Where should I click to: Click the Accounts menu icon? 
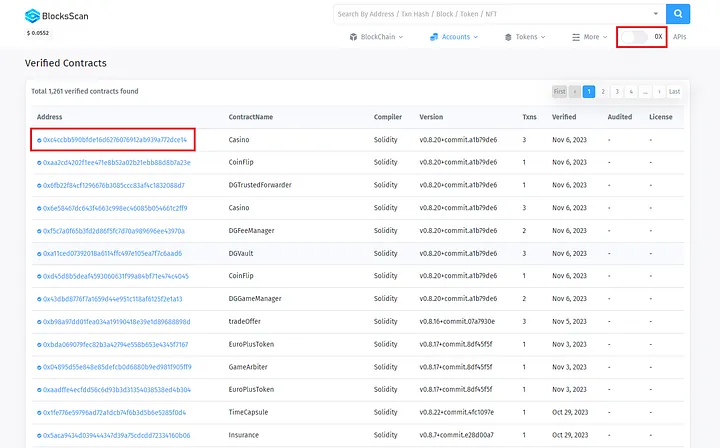click(x=434, y=37)
